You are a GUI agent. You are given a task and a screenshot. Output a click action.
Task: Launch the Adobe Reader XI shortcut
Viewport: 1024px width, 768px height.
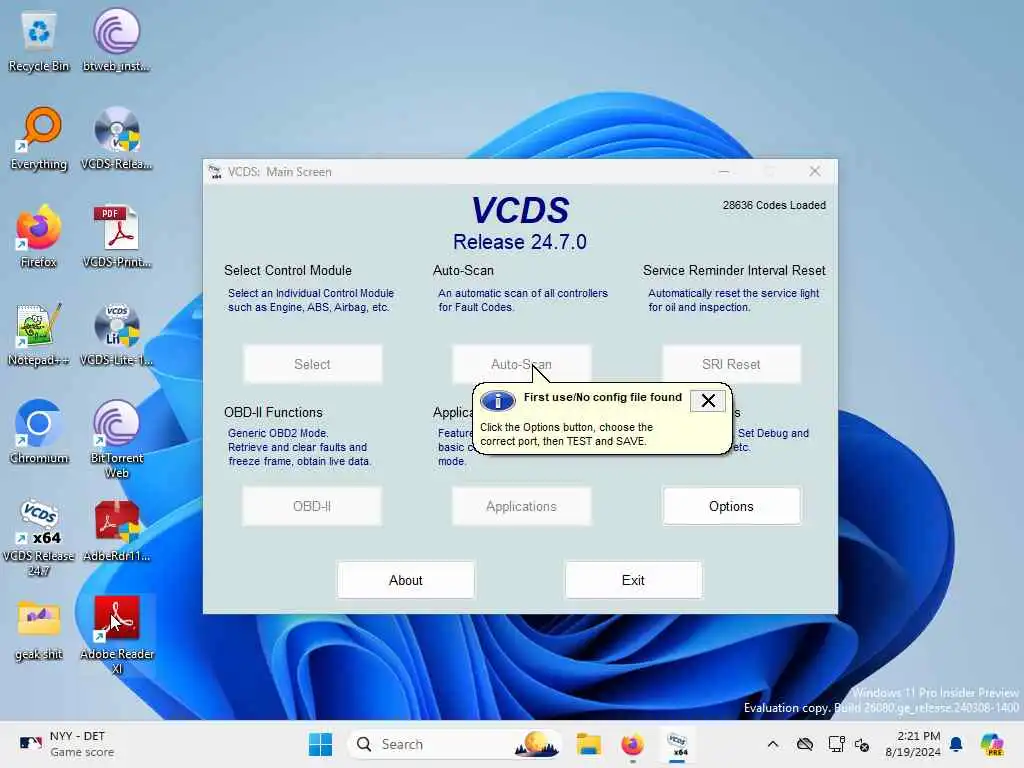coord(116,635)
